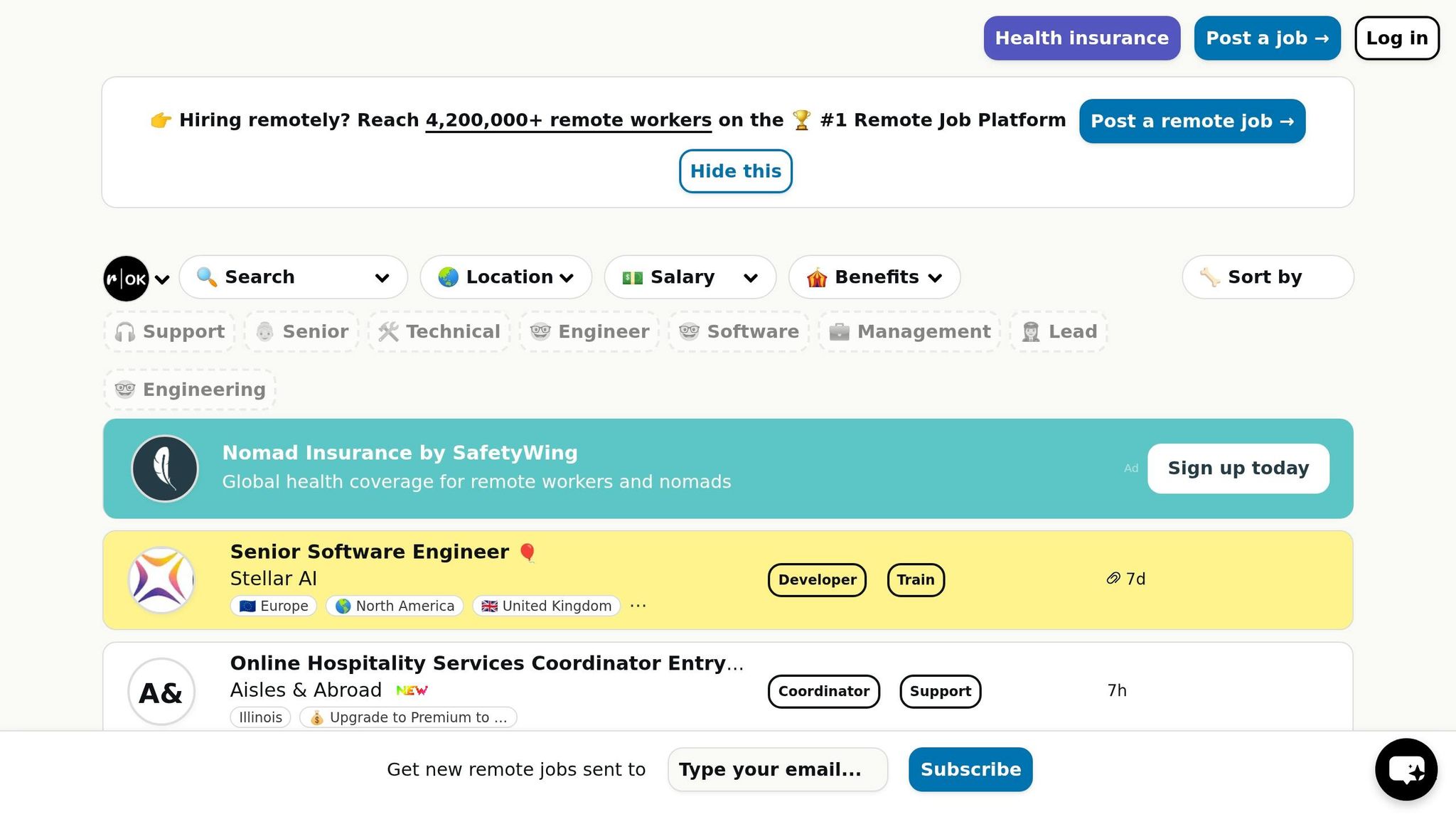Expand the Location filter dropdown

pos(506,277)
